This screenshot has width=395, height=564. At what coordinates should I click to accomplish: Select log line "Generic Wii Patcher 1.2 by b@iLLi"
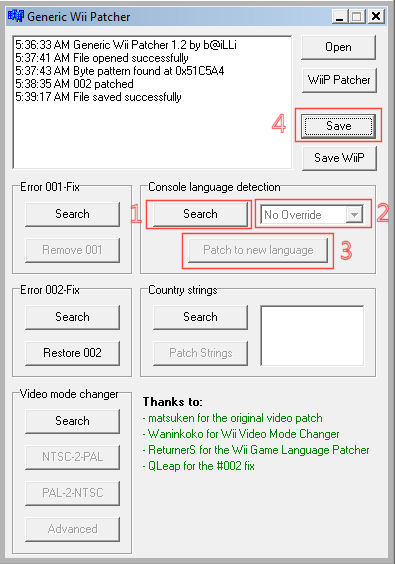click(126, 45)
